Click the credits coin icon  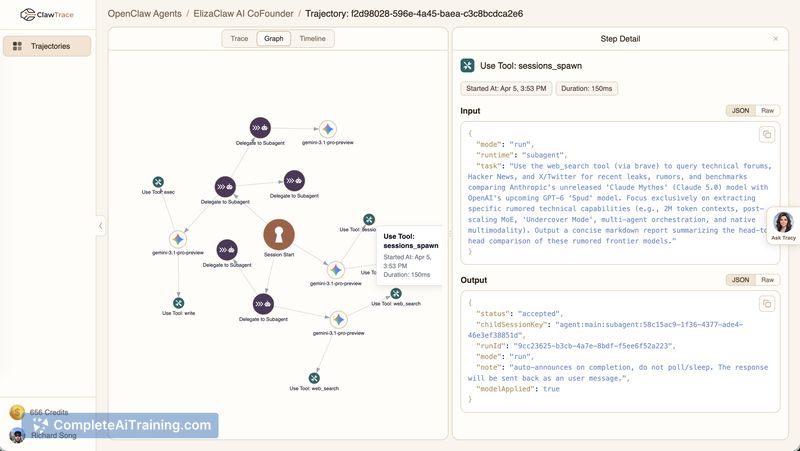pyautogui.click(x=17, y=412)
